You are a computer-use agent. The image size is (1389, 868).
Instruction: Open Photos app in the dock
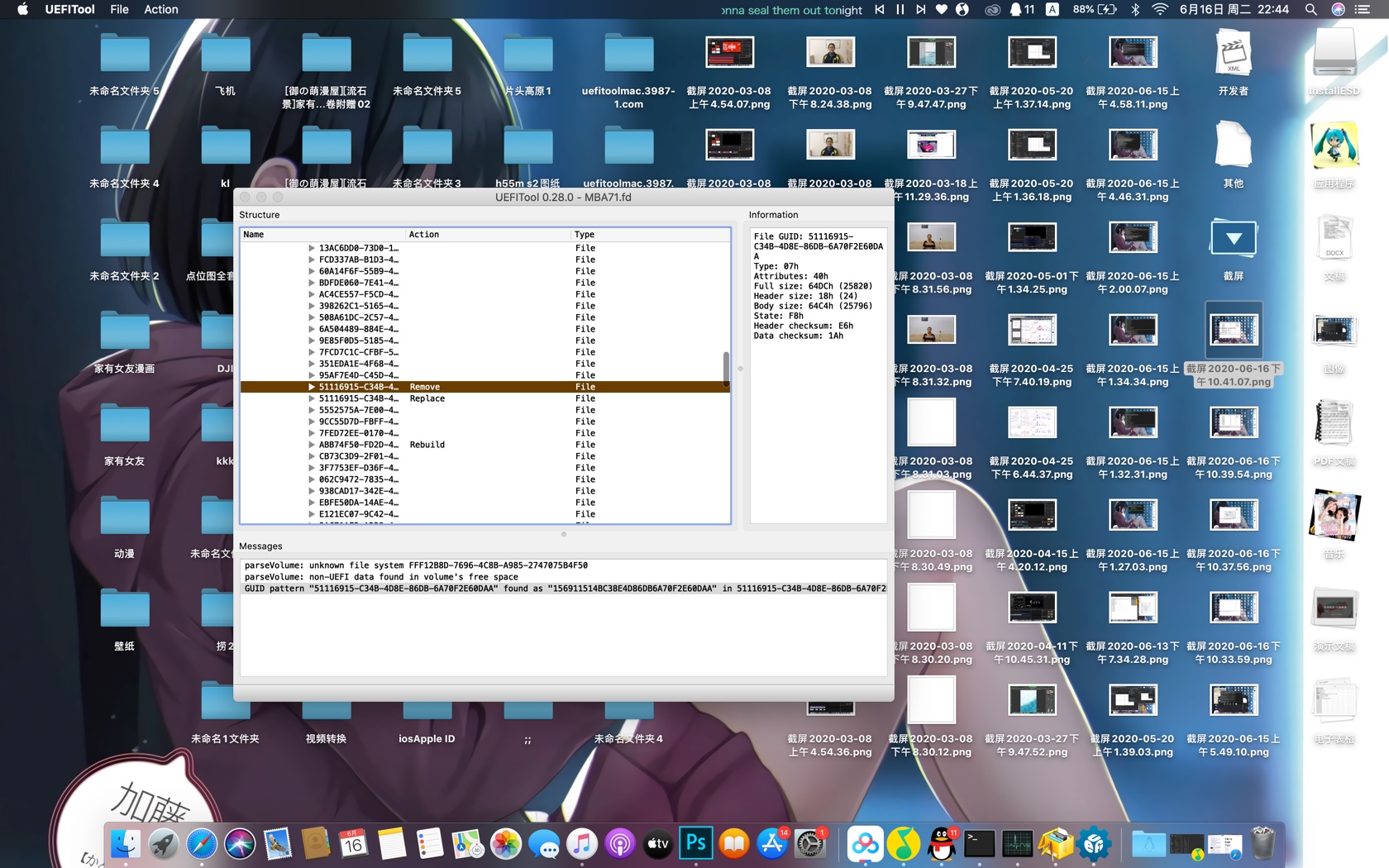click(x=506, y=844)
